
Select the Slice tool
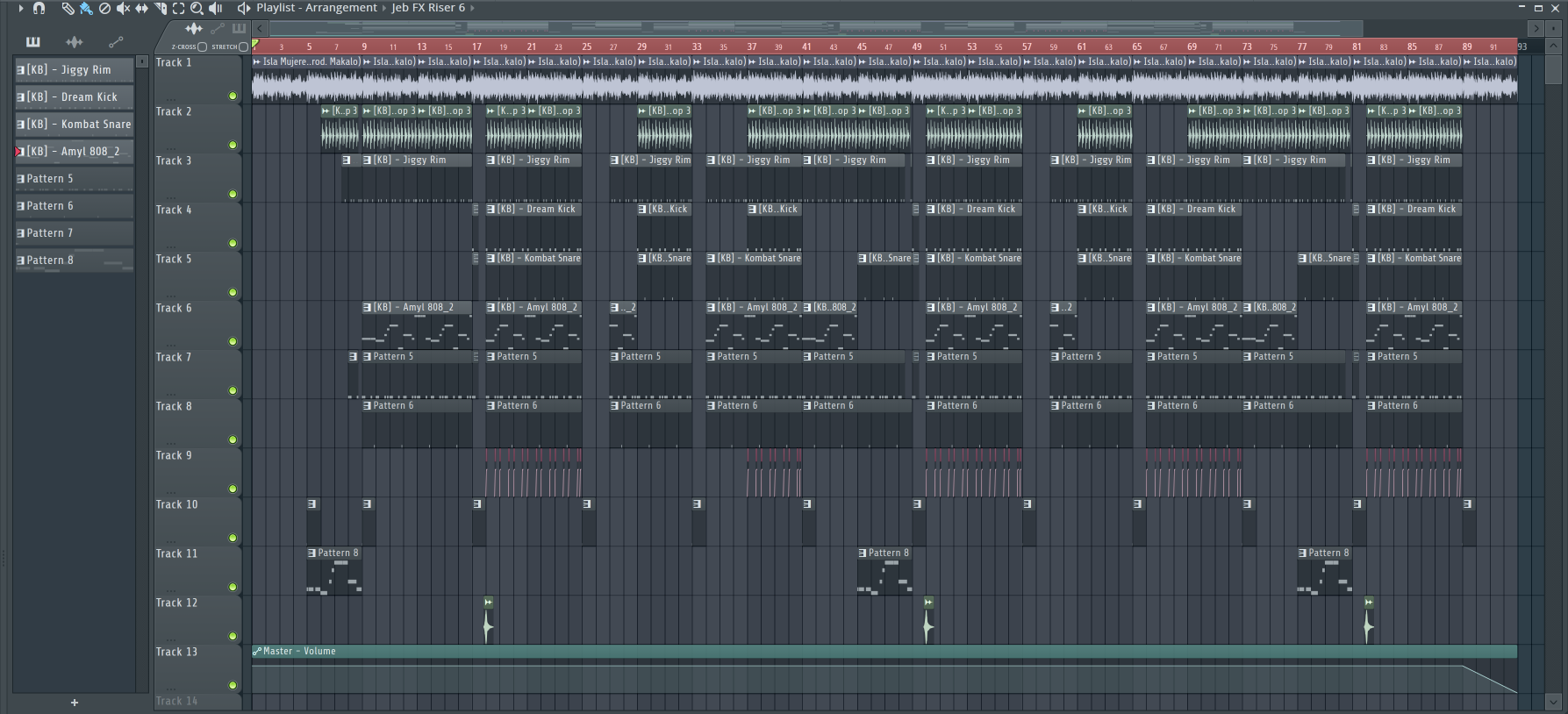(x=160, y=8)
